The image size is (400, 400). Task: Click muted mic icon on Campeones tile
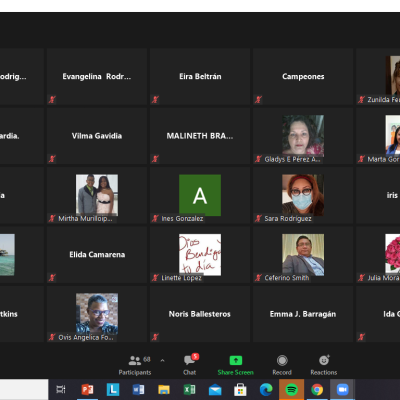(258, 99)
